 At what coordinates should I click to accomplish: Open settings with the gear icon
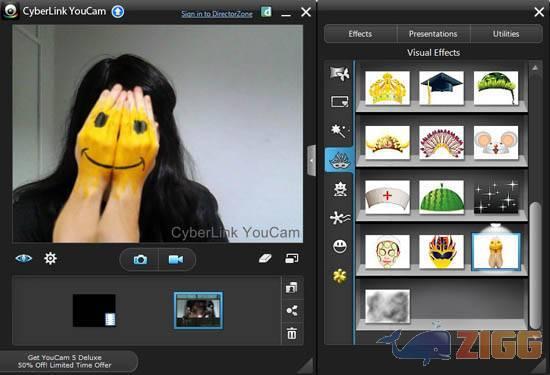point(50,259)
